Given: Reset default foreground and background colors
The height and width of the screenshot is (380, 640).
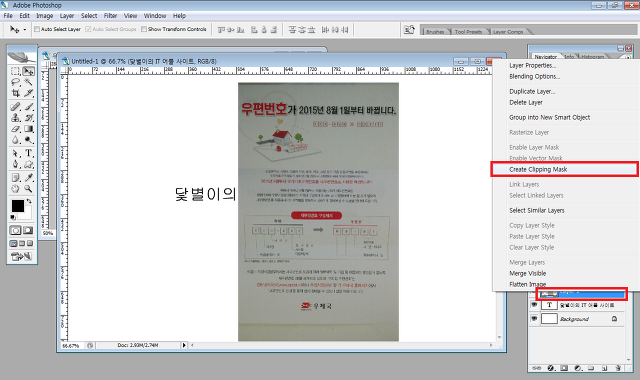Looking at the screenshot, I should pyautogui.click(x=13, y=217).
